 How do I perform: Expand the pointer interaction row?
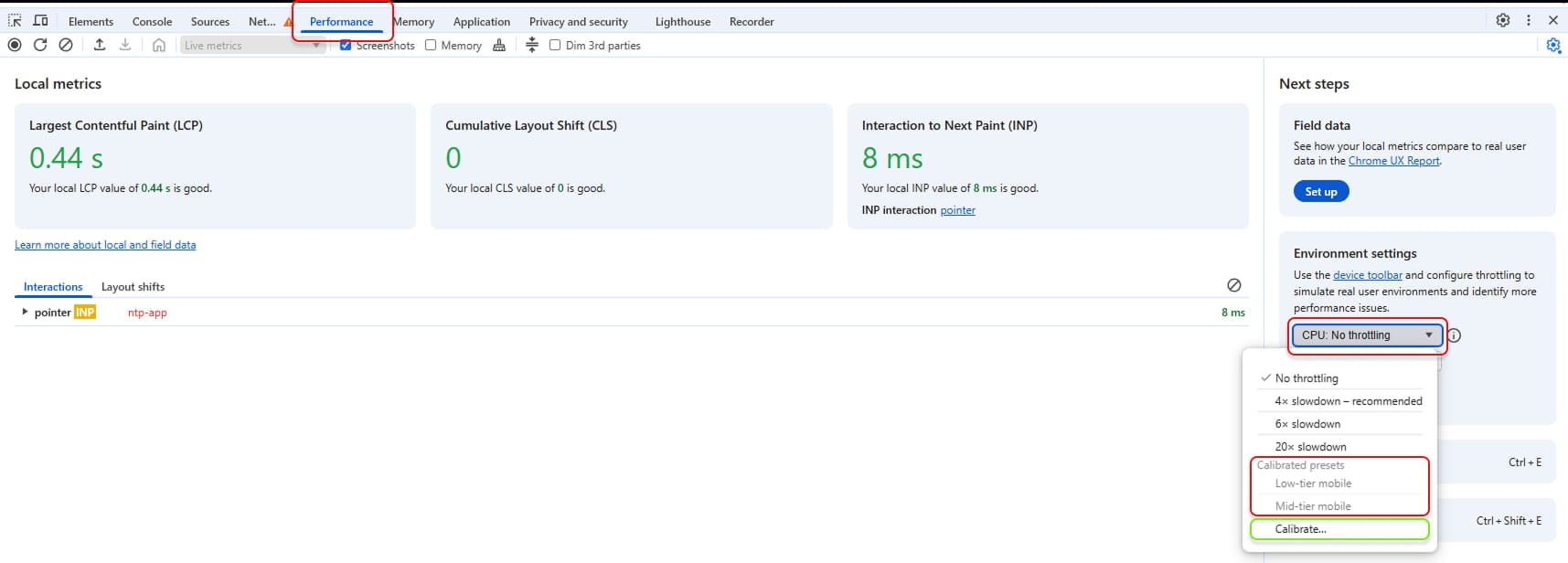tap(25, 312)
